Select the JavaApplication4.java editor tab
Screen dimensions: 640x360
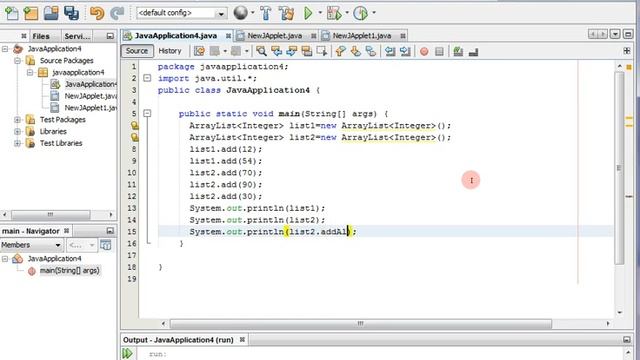[176, 36]
